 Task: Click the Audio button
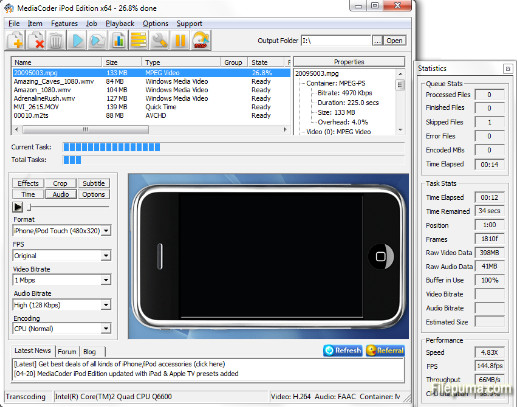pos(61,194)
